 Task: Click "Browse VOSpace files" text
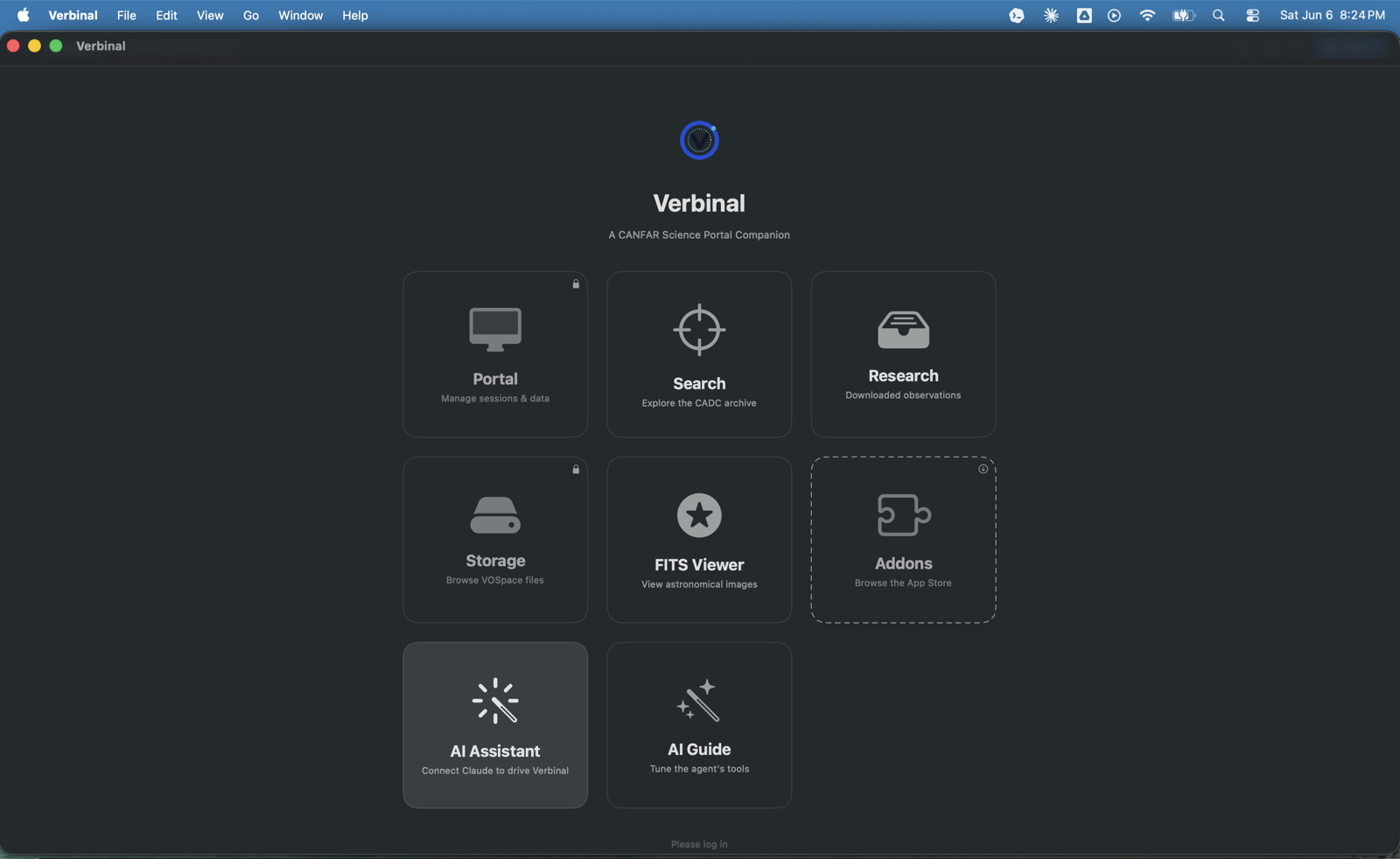[x=495, y=580]
